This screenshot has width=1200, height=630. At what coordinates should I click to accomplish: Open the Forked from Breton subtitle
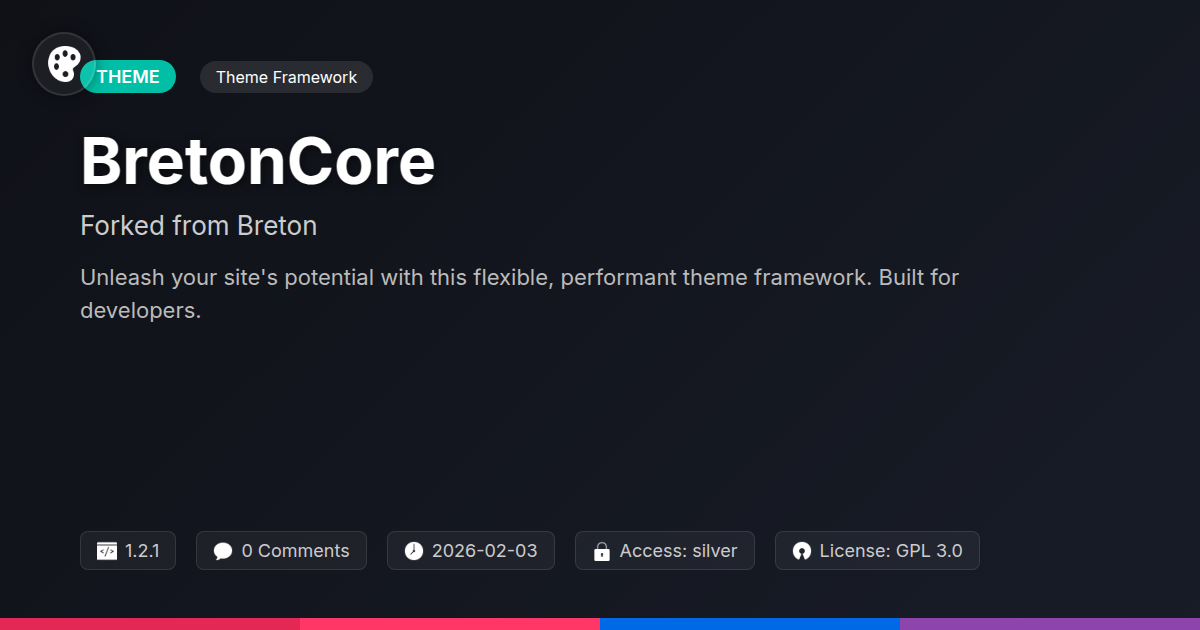[198, 226]
